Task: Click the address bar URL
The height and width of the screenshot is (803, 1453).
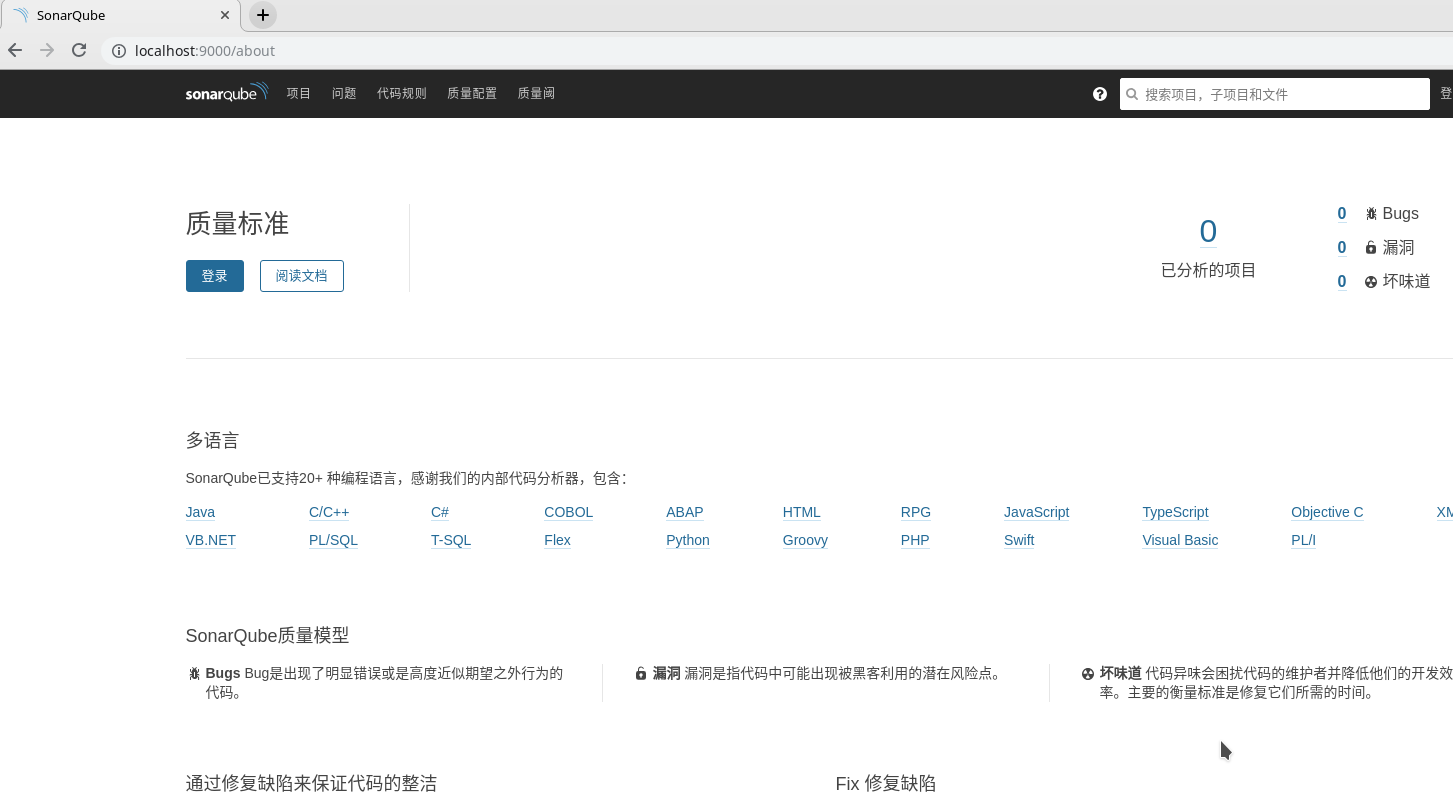Action: point(205,51)
